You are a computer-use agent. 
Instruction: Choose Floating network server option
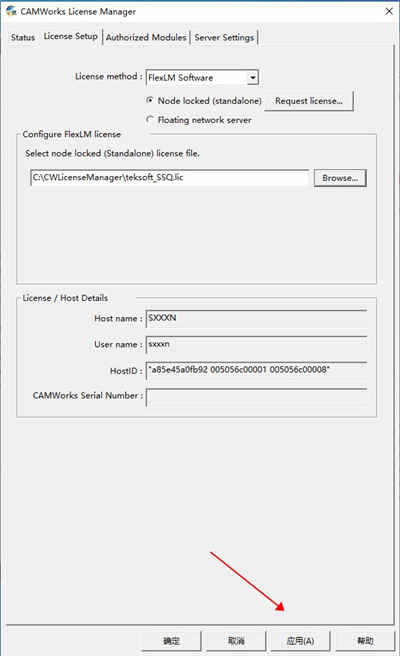pyautogui.click(x=199, y=120)
